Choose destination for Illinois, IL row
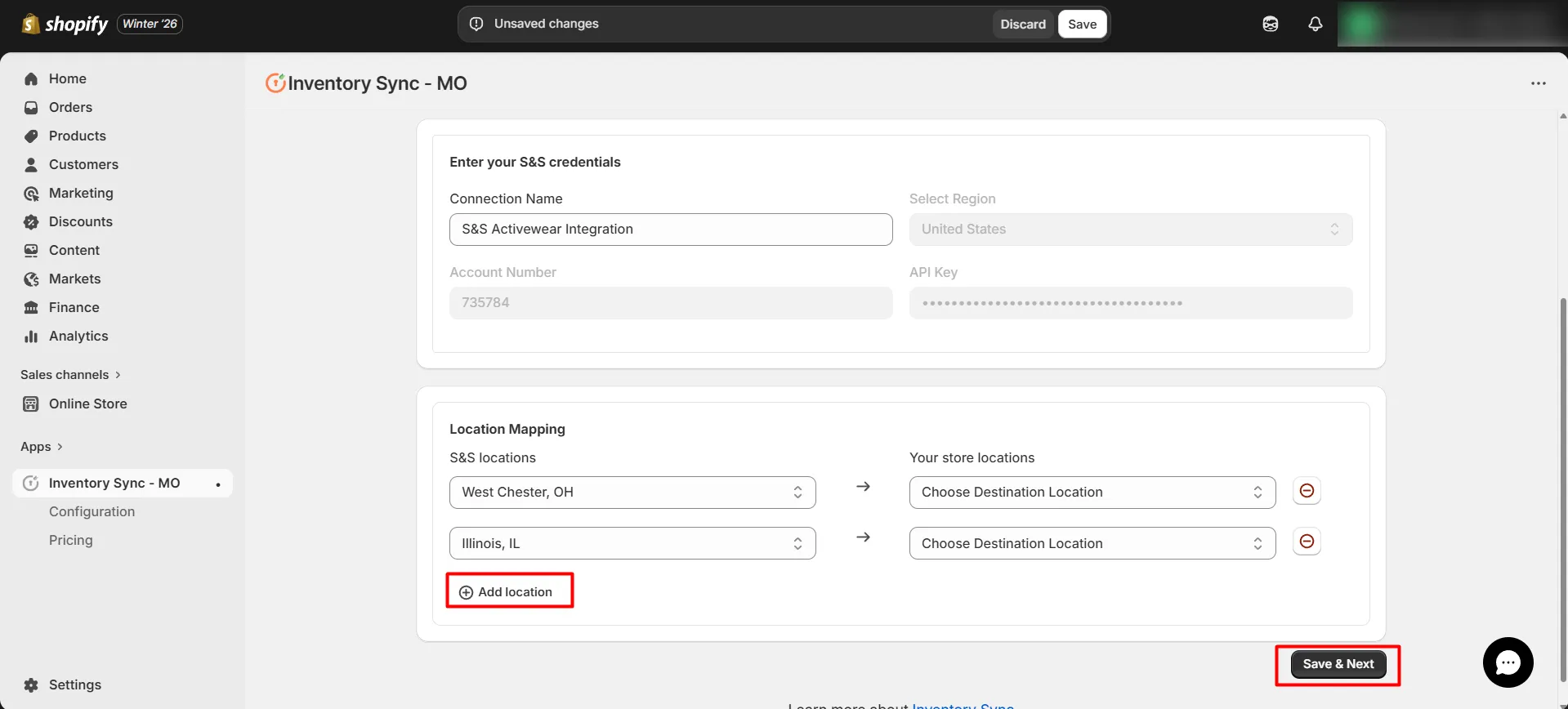This screenshot has height=709, width=1568. (x=1092, y=543)
